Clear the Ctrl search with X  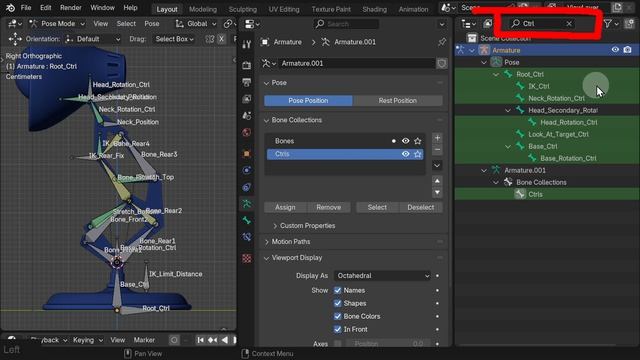(x=569, y=24)
